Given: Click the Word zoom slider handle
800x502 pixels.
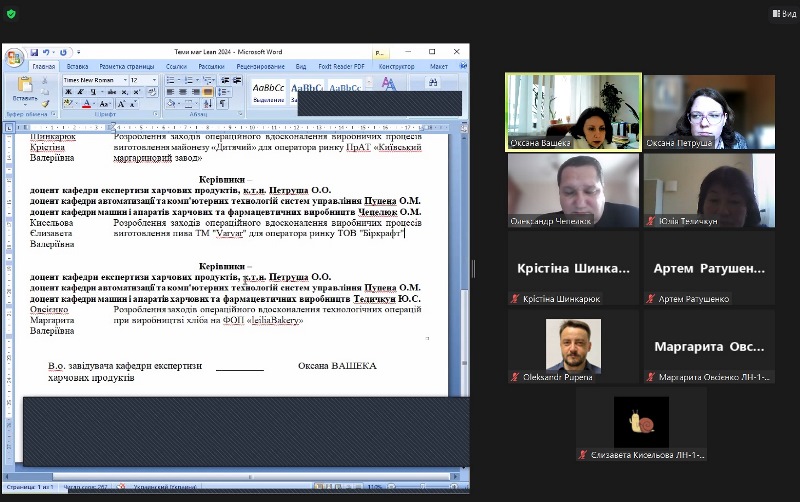Looking at the screenshot, I should click(423, 487).
